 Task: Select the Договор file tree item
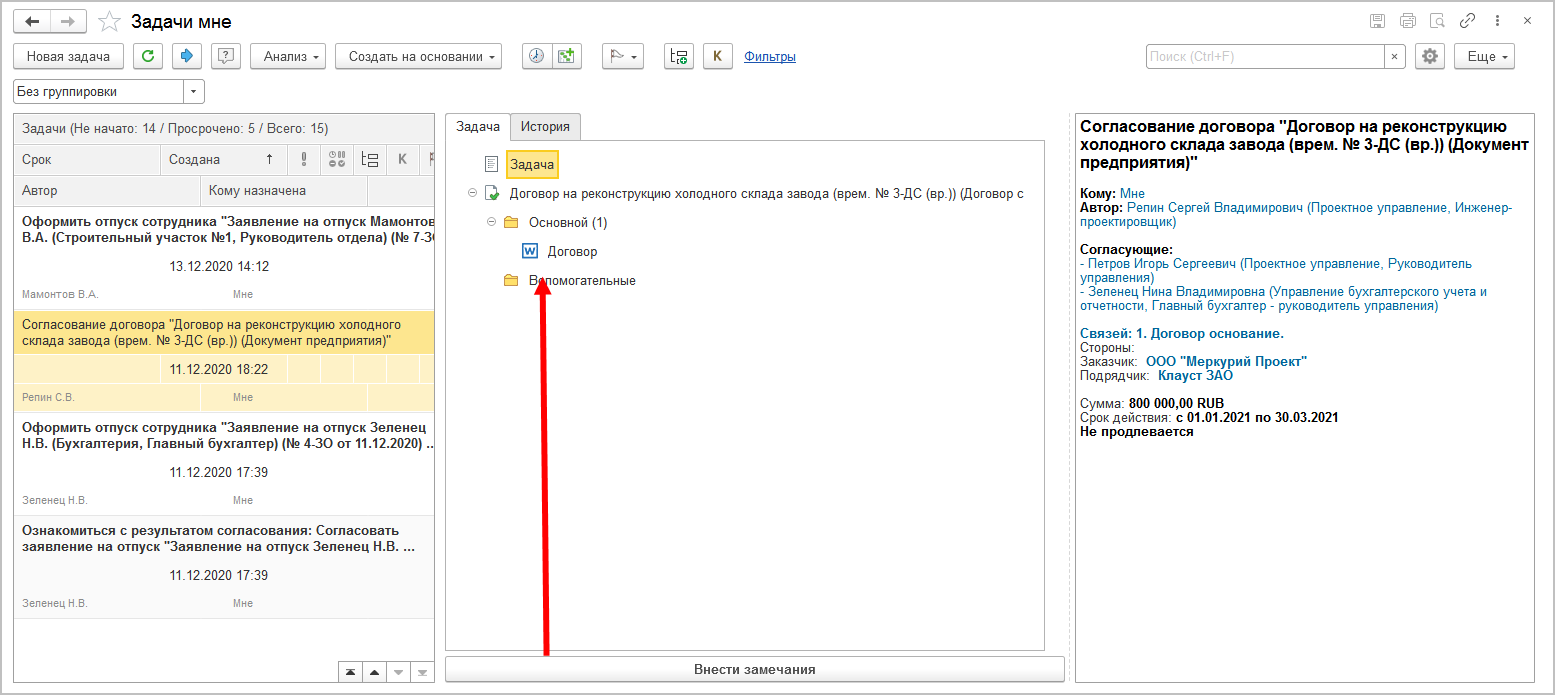click(572, 252)
